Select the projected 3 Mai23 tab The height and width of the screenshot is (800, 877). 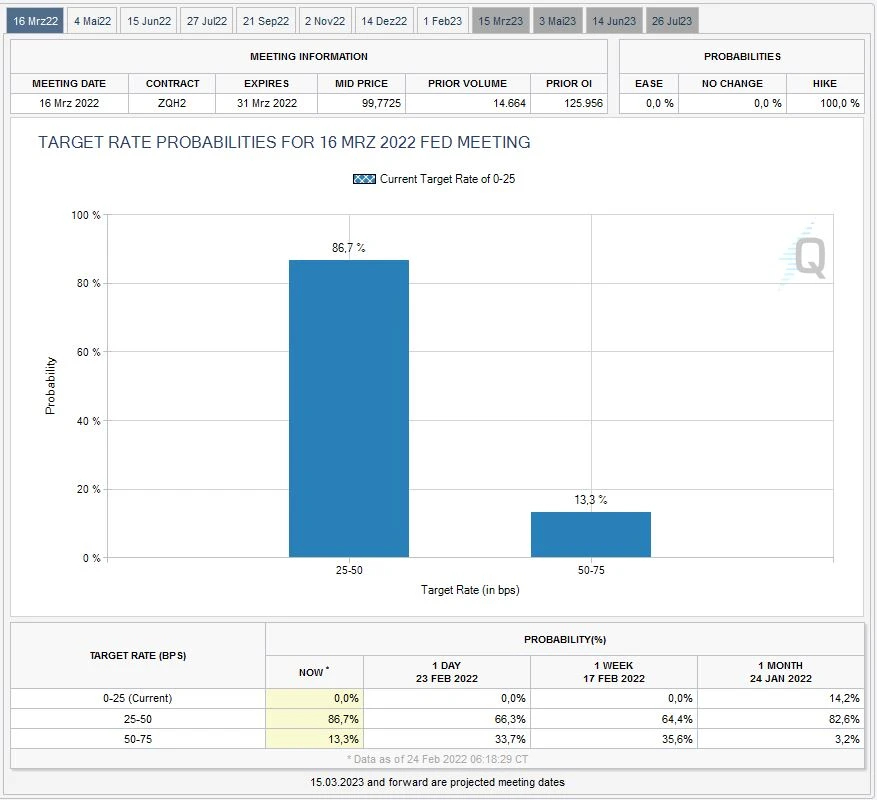click(x=557, y=20)
